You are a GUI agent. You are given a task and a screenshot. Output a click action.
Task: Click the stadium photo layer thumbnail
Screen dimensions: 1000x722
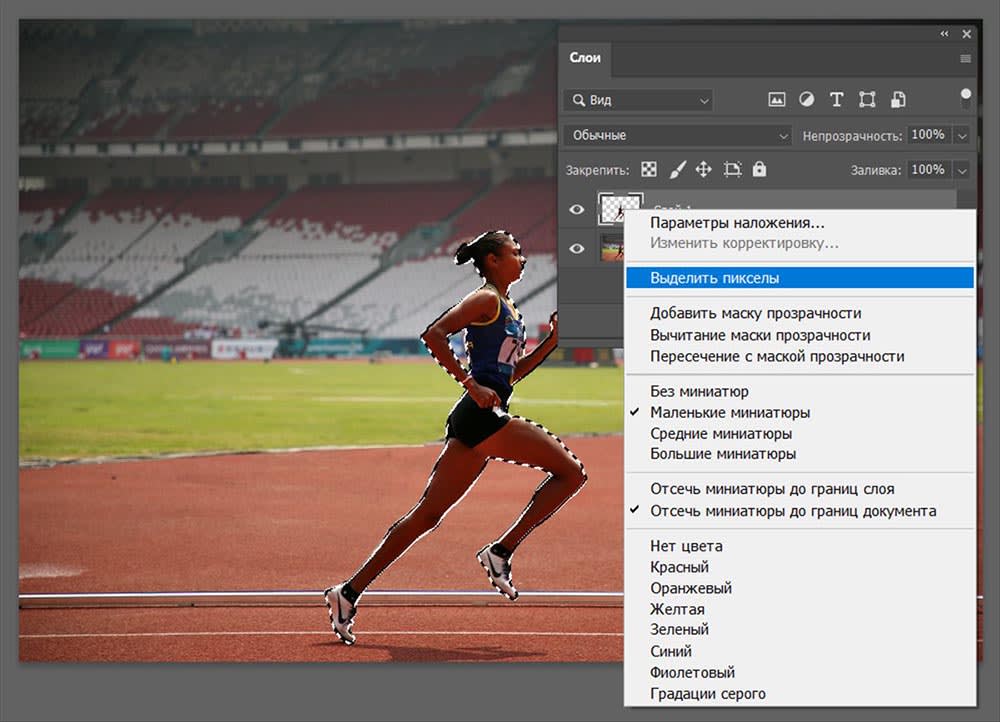click(x=612, y=248)
